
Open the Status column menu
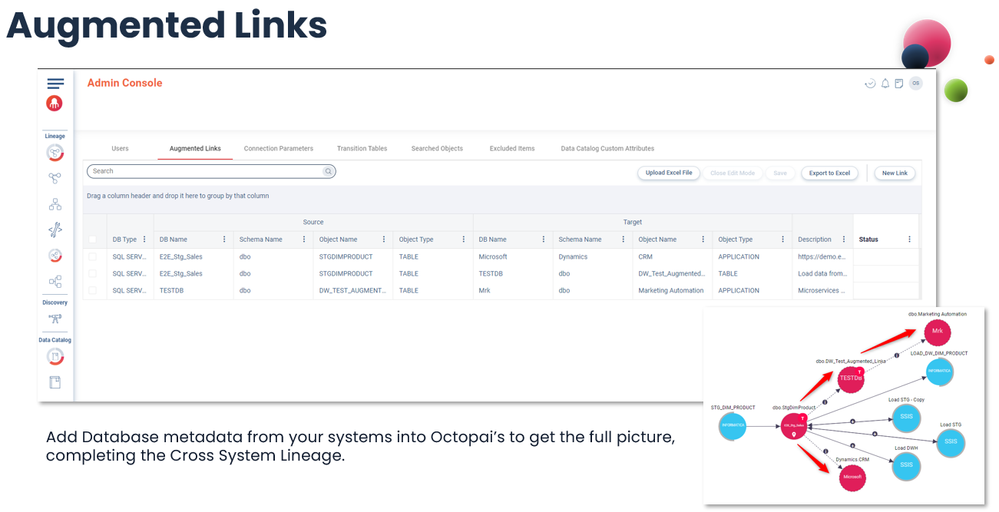tap(909, 239)
